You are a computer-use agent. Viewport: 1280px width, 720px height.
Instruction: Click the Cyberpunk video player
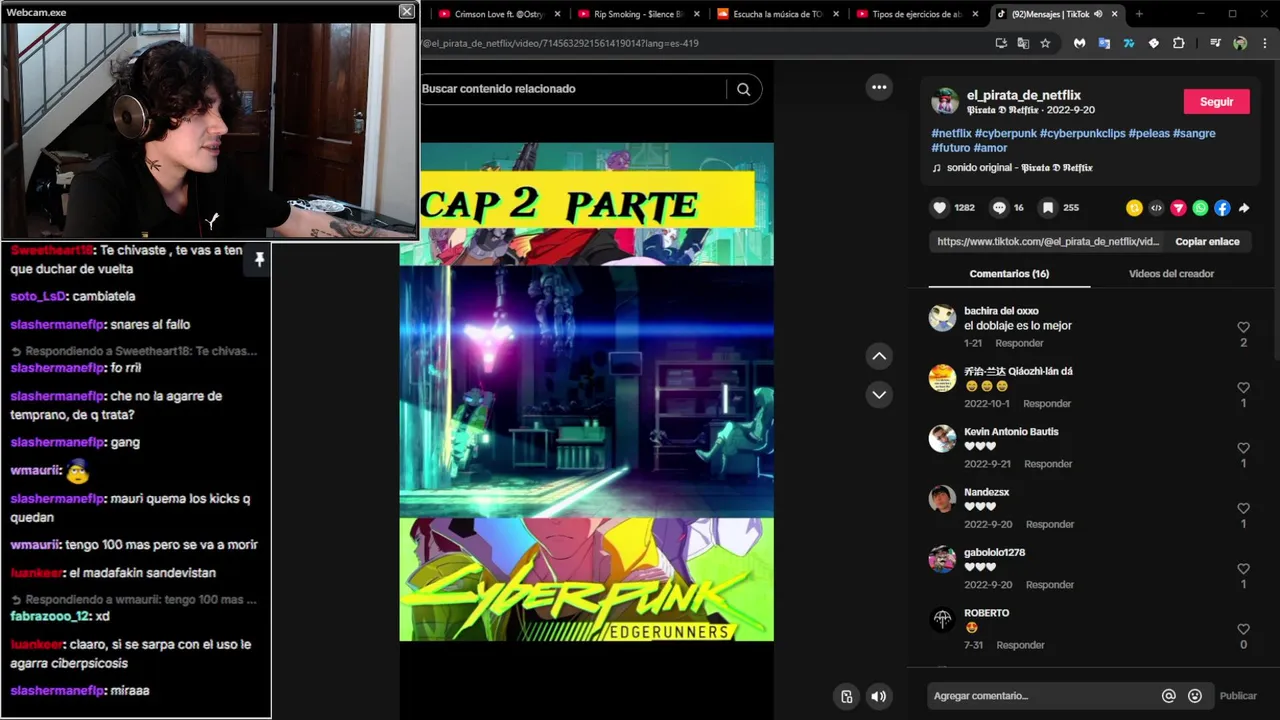click(x=586, y=392)
